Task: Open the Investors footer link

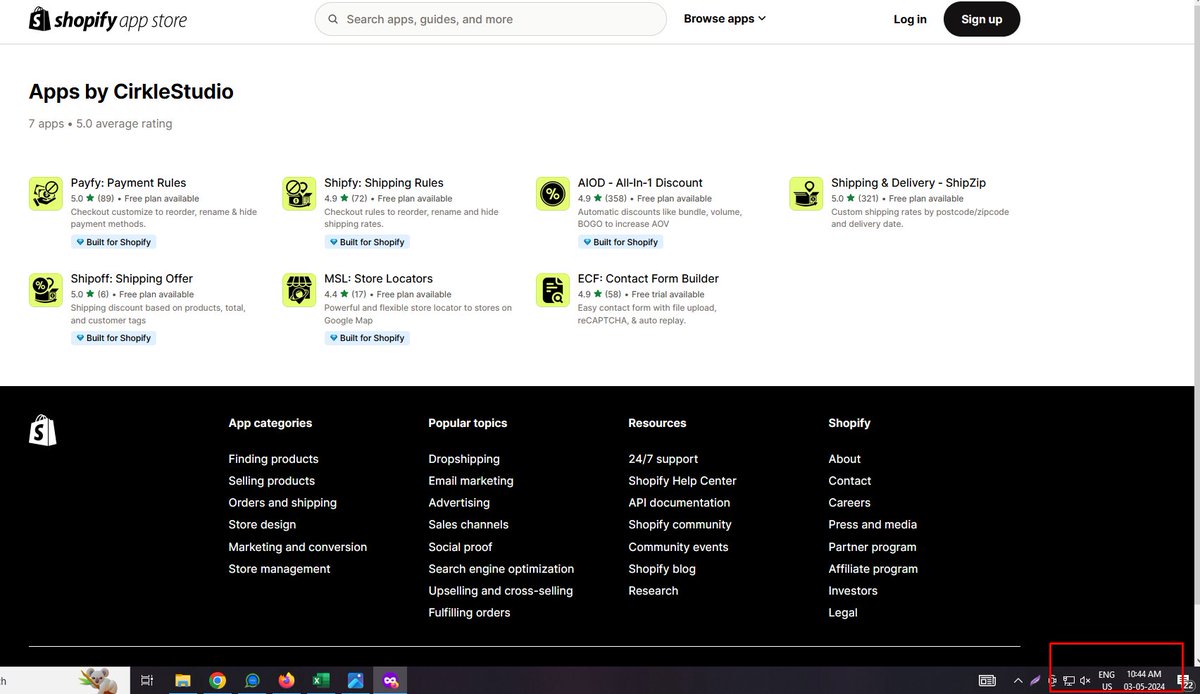Action: coord(853,591)
